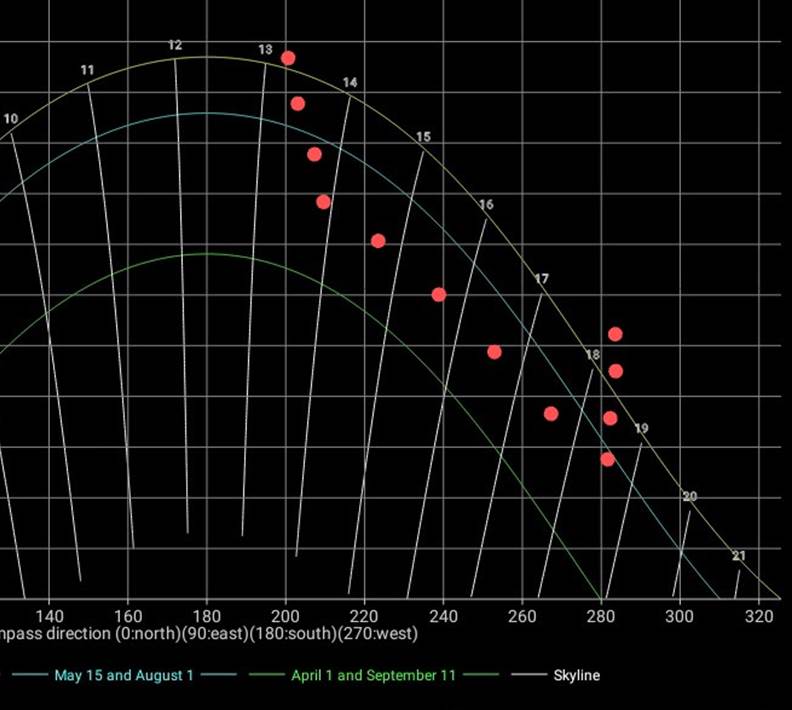Viewport: 792px width, 710px height.
Task: Click the hour 12 label at curve peak
Action: click(x=175, y=46)
